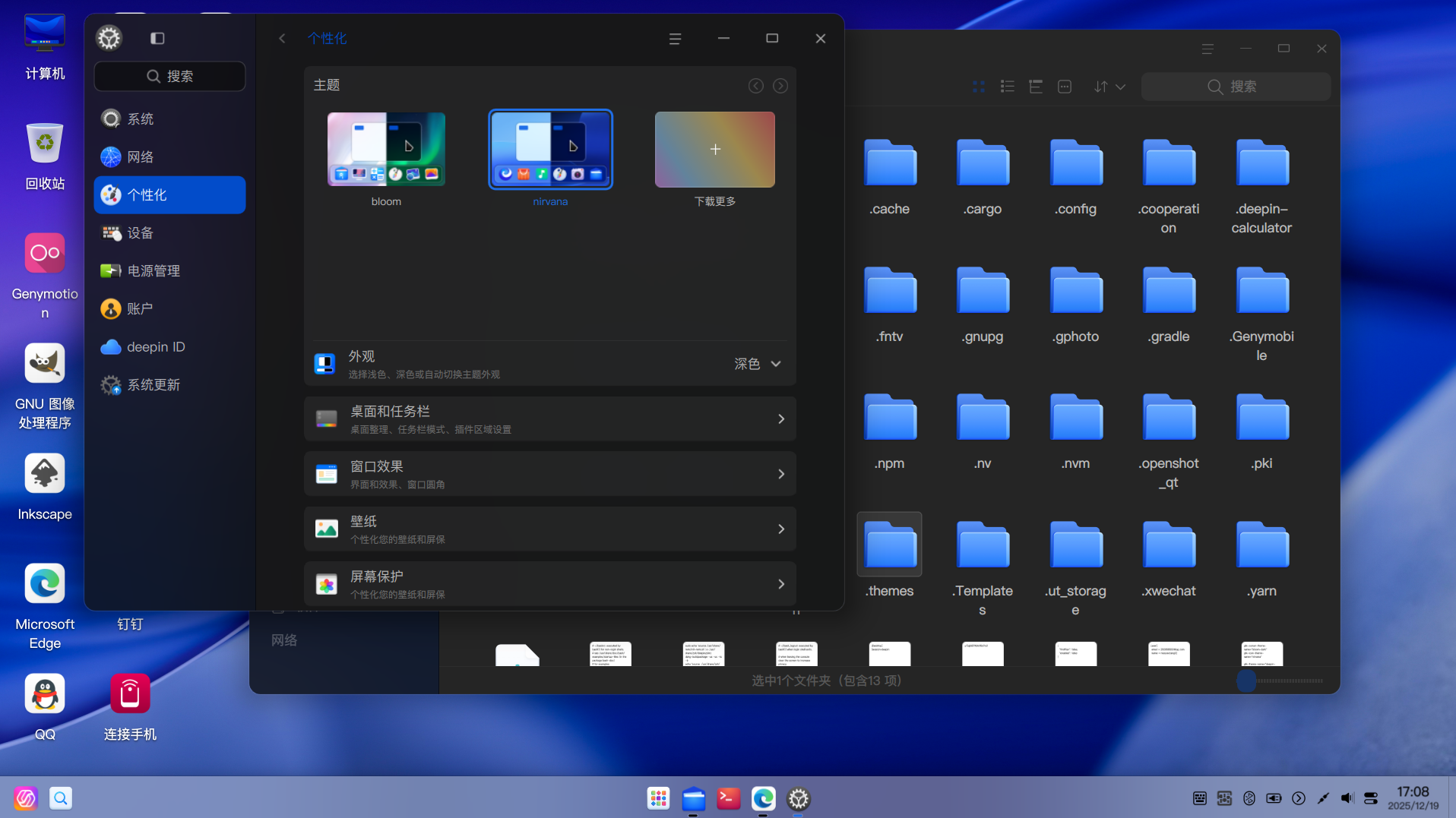The height and width of the screenshot is (818, 1456).
Task: Show previous themes with the left arrow
Action: pyautogui.click(x=755, y=86)
